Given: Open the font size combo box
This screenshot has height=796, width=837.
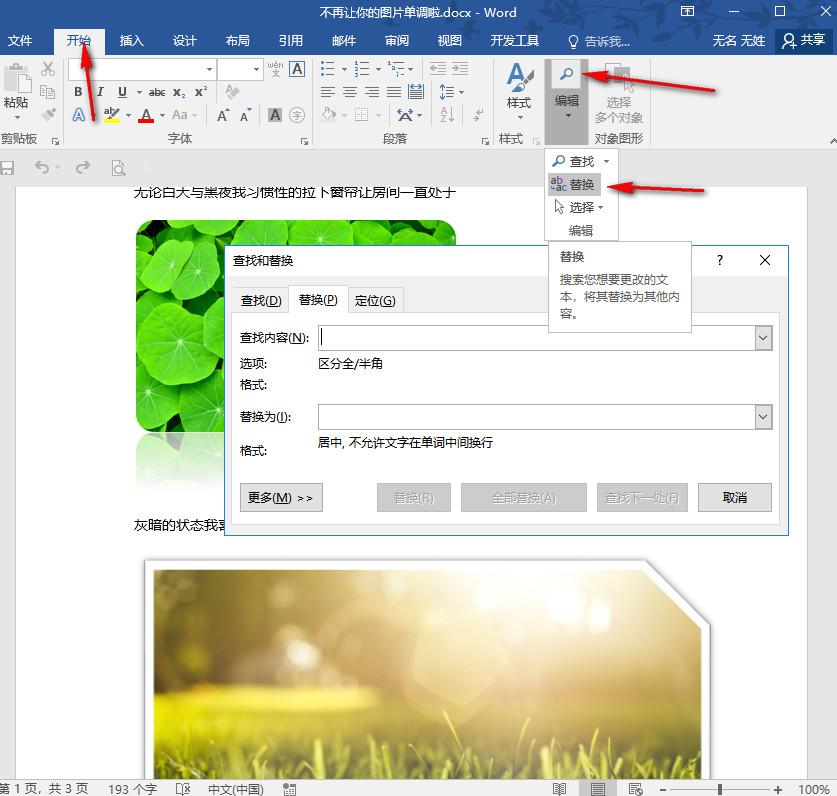Looking at the screenshot, I should (241, 69).
